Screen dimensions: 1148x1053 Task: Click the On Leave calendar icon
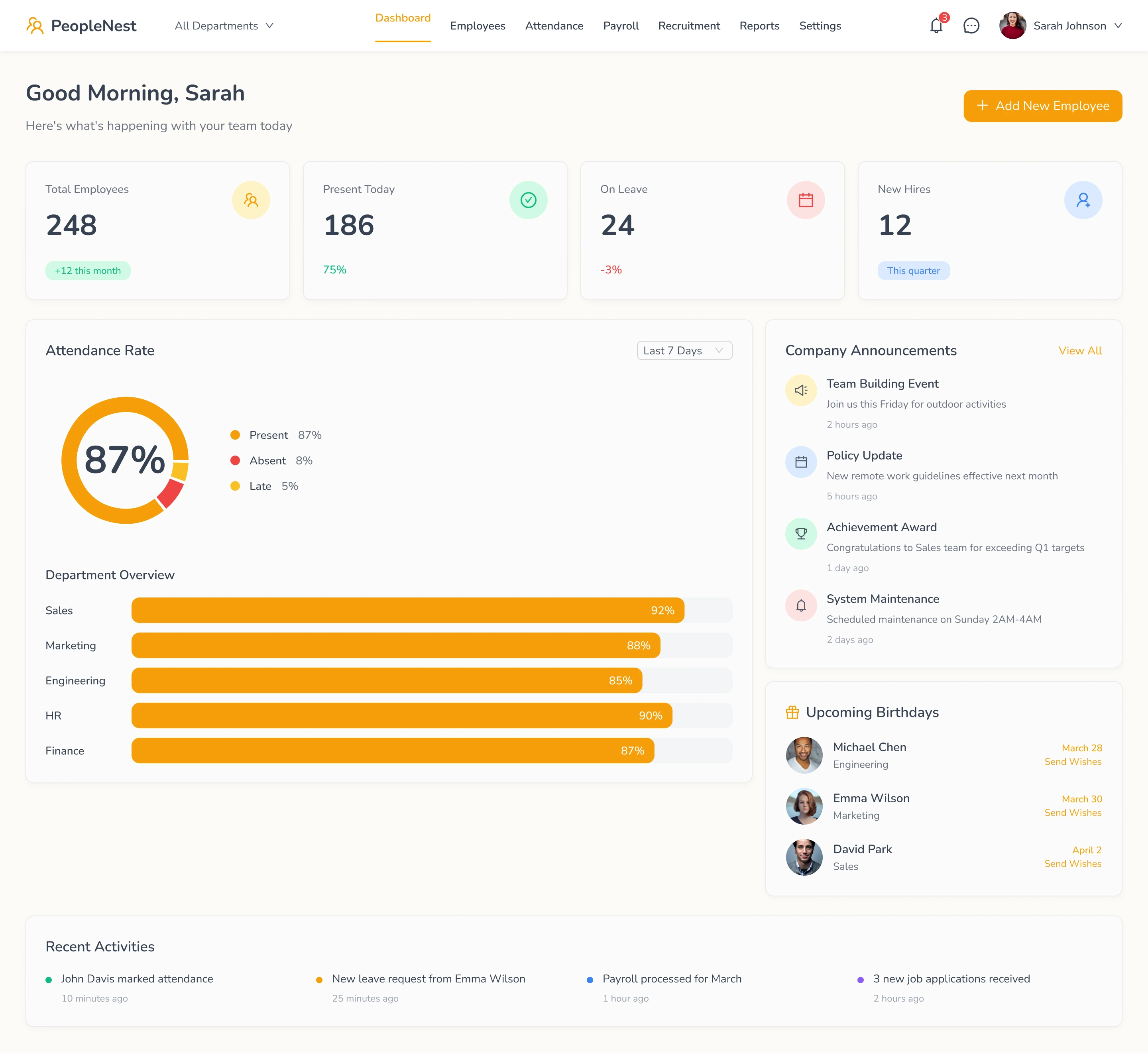click(806, 200)
